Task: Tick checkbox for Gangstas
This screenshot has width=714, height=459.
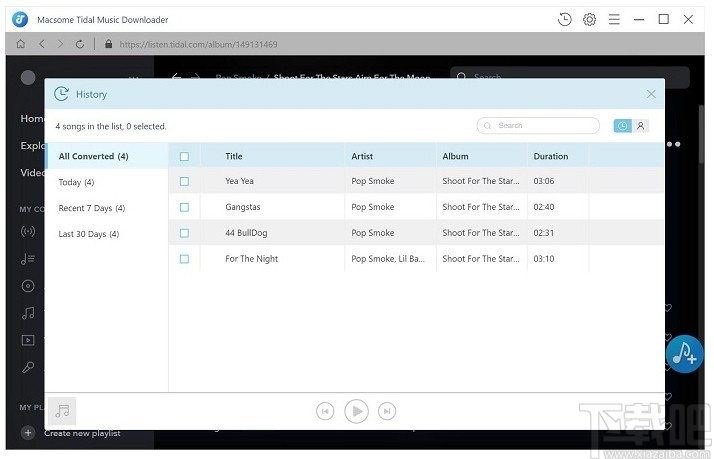Action: point(184,207)
